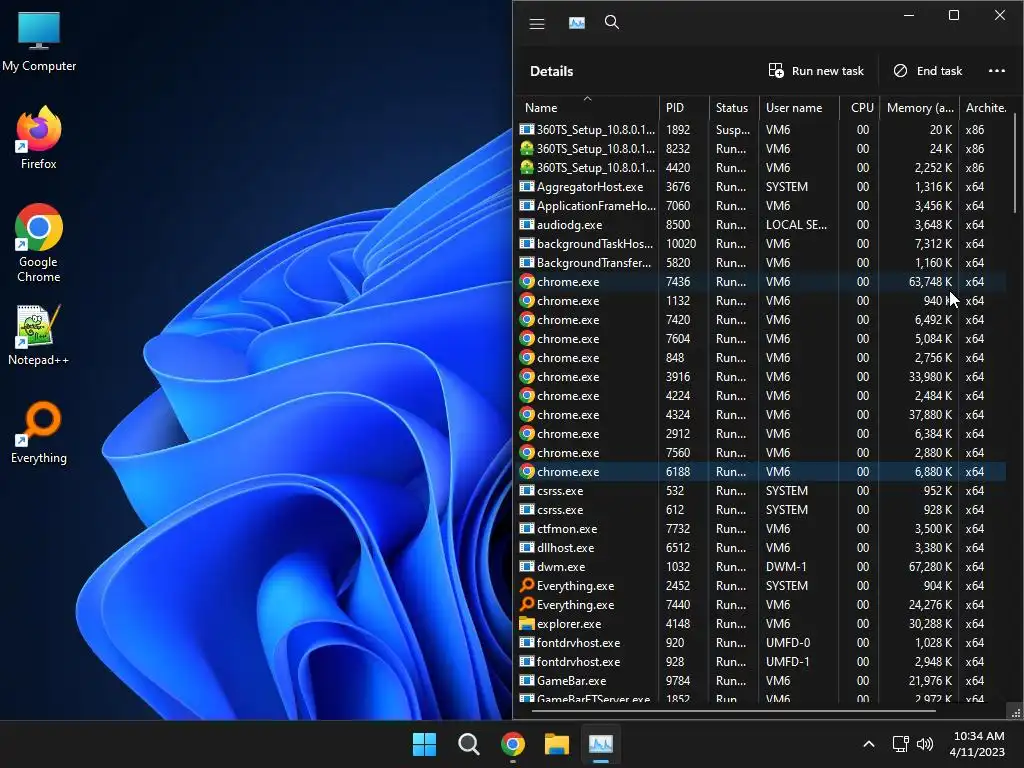The width and height of the screenshot is (1024, 768).
Task: Select csrss.exe with PID 532
Action: click(761, 490)
